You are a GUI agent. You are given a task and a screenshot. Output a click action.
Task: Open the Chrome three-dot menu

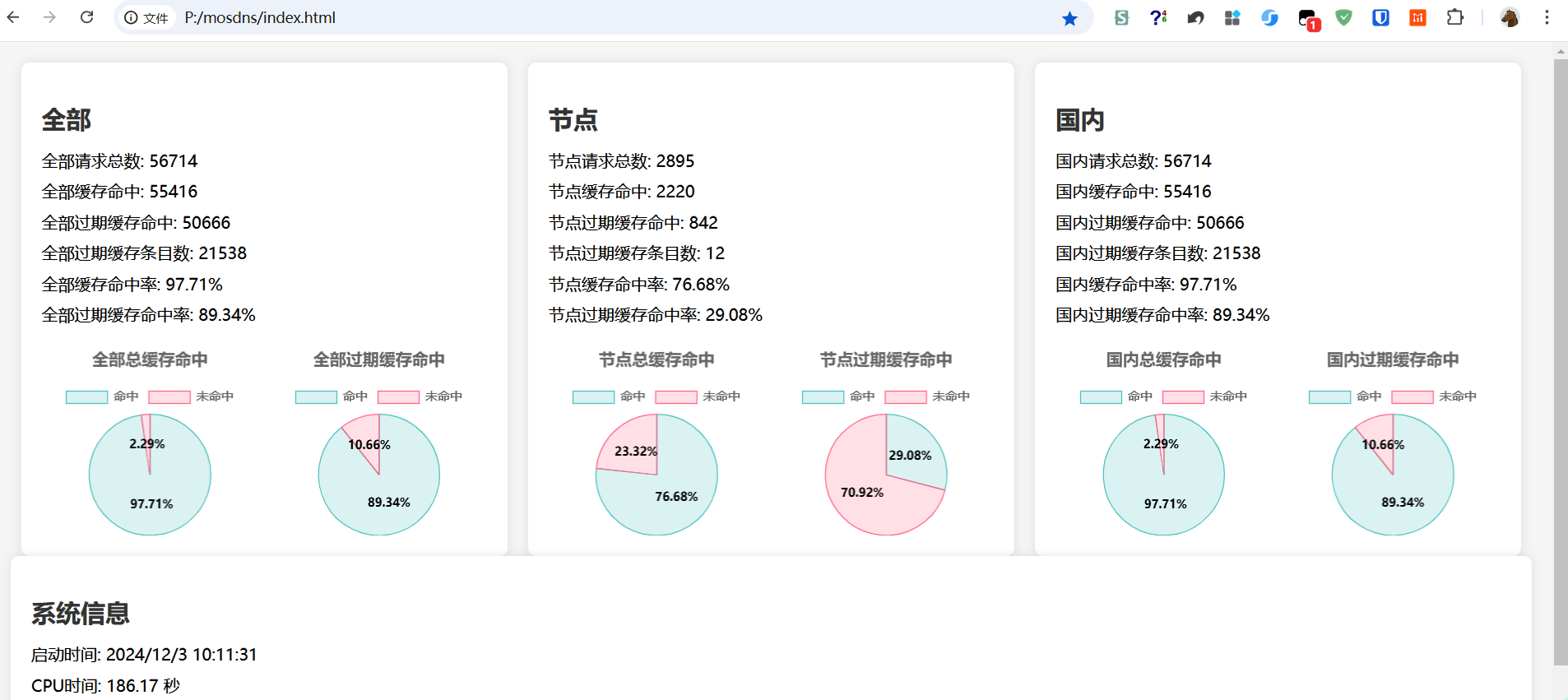point(1547,17)
